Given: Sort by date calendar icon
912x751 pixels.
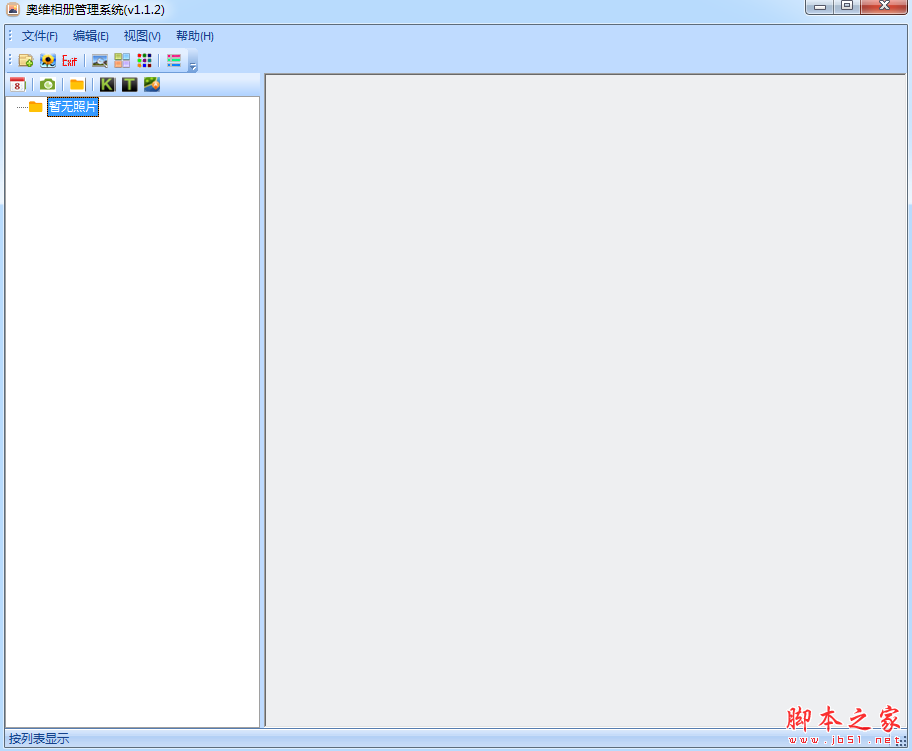Looking at the screenshot, I should coord(18,85).
